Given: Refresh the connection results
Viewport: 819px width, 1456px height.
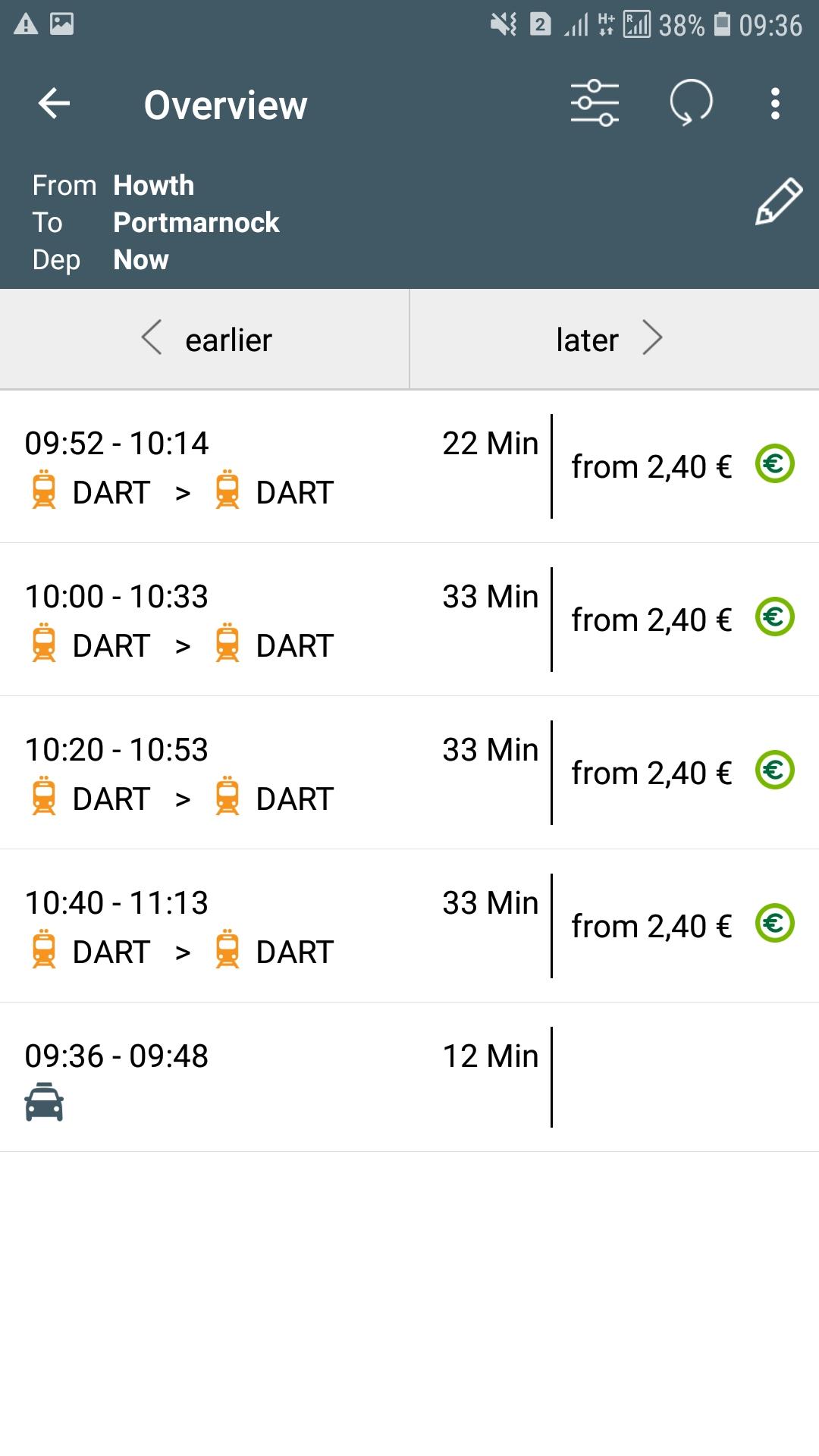Looking at the screenshot, I should pyautogui.click(x=691, y=103).
